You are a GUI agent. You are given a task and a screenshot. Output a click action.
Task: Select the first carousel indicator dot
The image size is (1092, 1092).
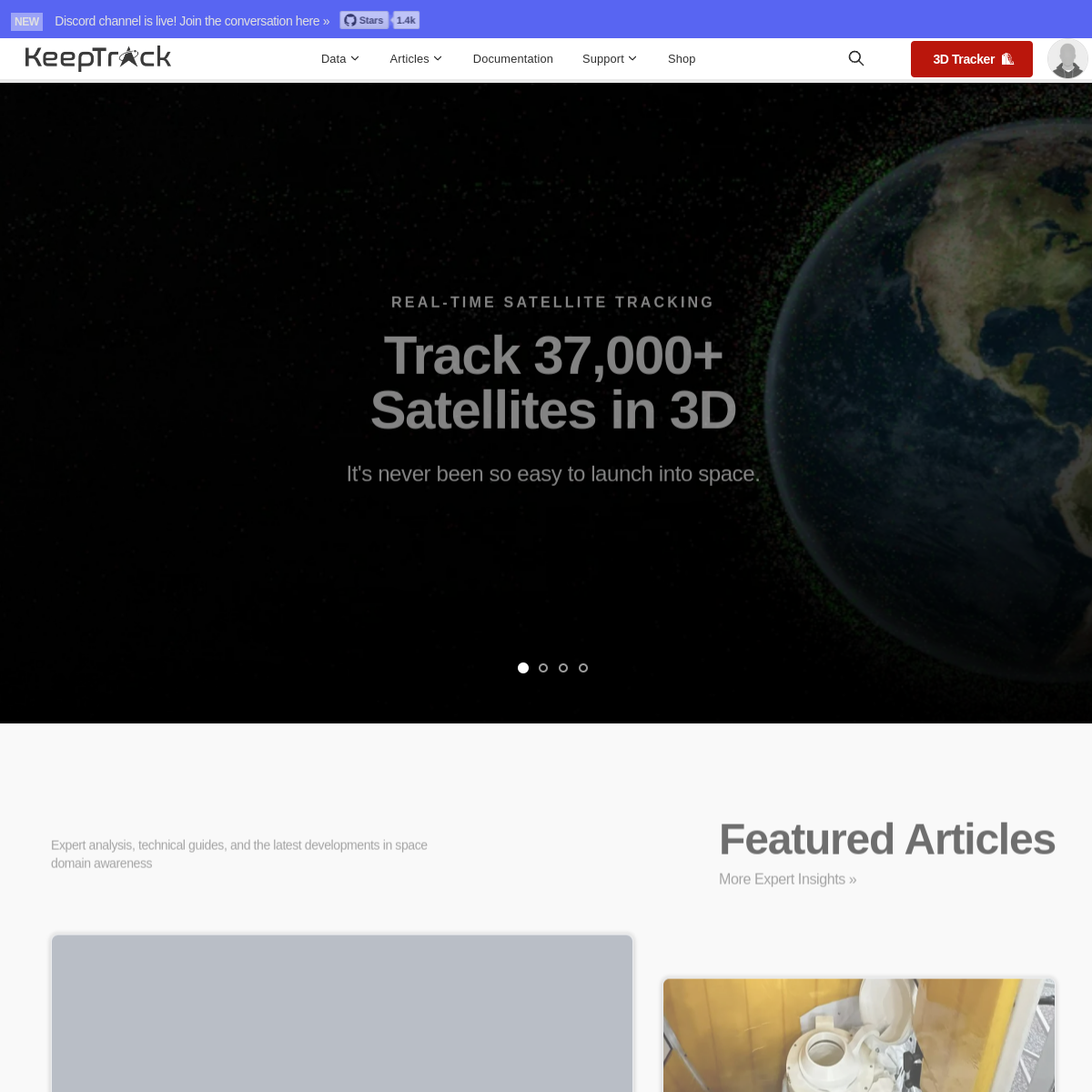coord(523,667)
